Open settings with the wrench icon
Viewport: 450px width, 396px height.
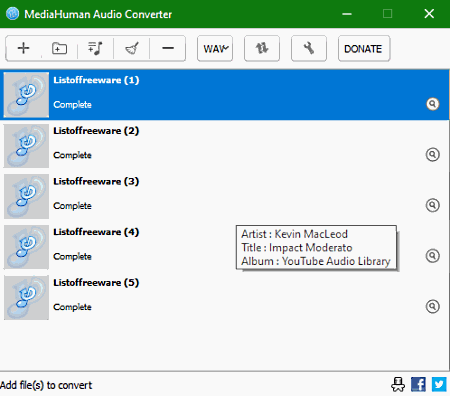(x=309, y=48)
